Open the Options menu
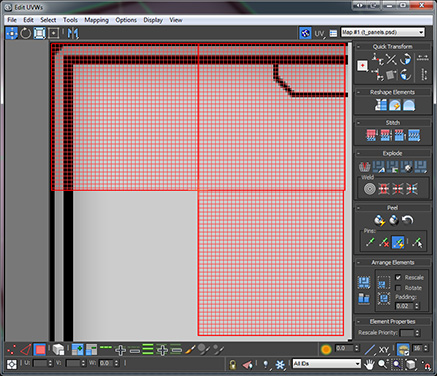Viewport: 437px width, 376px height. click(126, 20)
